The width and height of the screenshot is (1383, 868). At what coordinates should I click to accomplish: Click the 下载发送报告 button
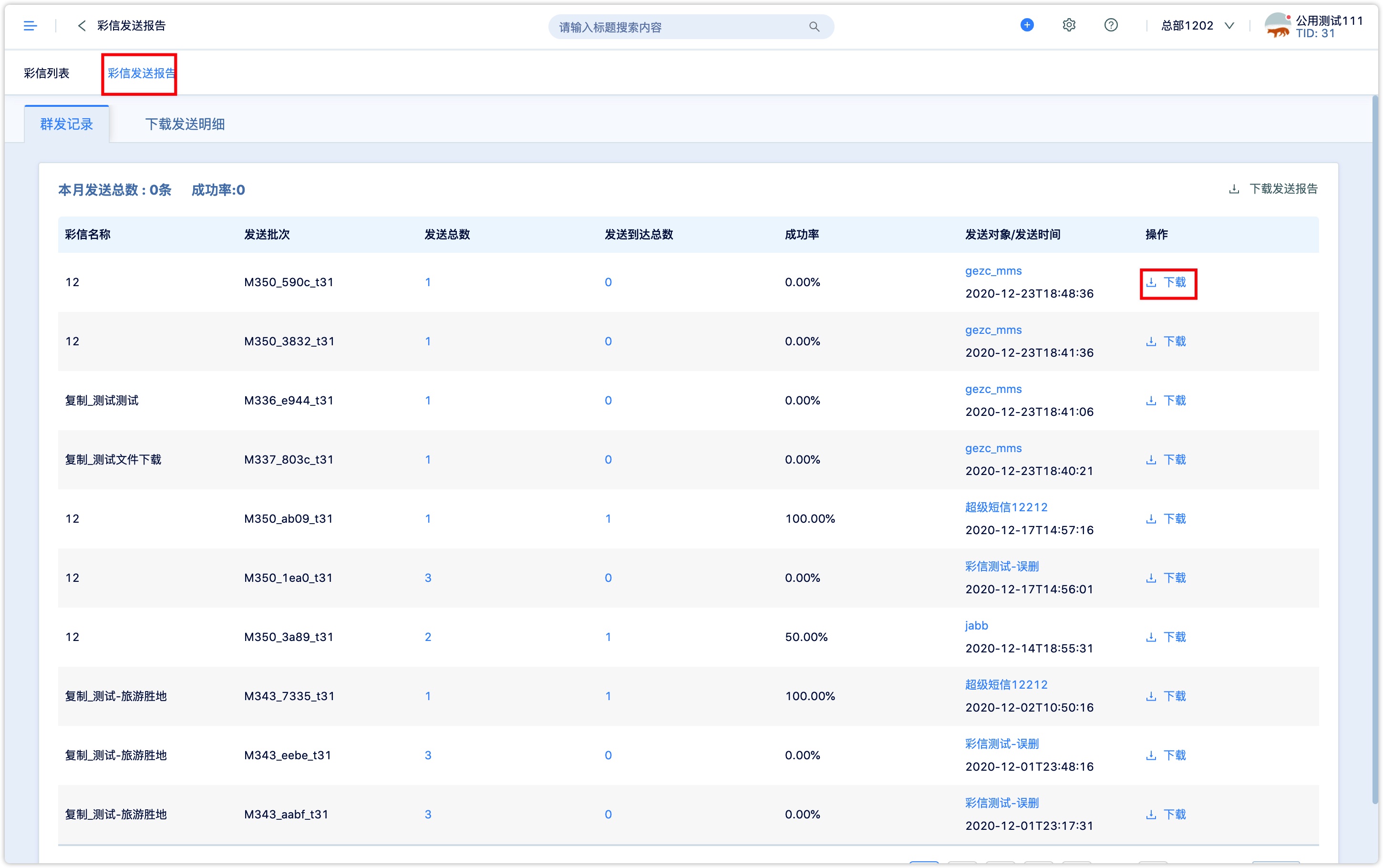pyautogui.click(x=1273, y=189)
